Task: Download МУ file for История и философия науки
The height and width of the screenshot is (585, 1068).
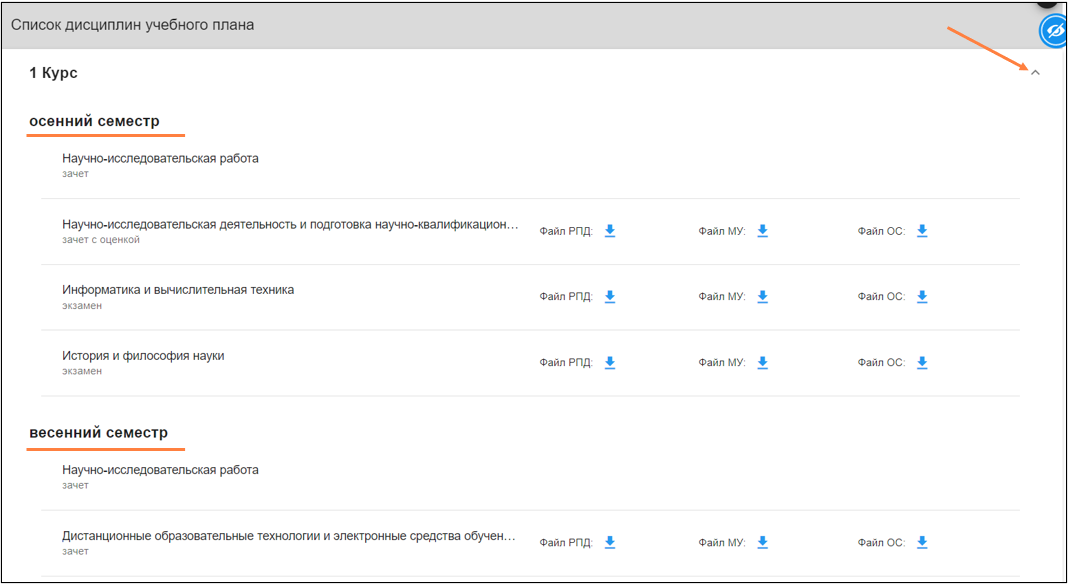Action: point(763,362)
